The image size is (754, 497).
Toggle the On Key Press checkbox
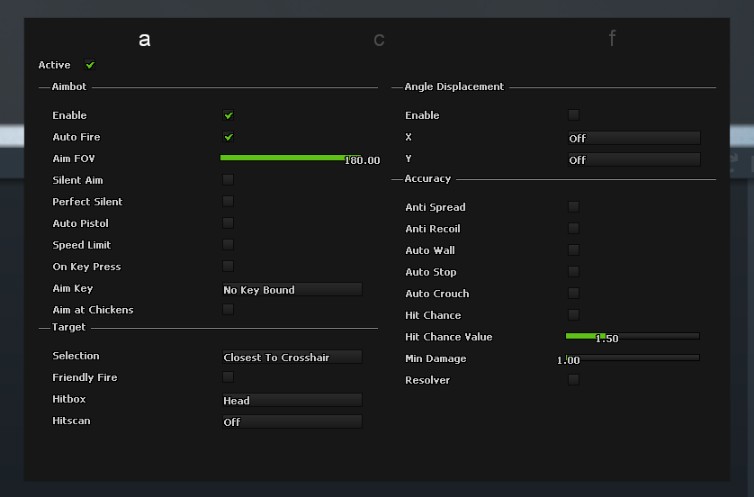[x=228, y=266]
